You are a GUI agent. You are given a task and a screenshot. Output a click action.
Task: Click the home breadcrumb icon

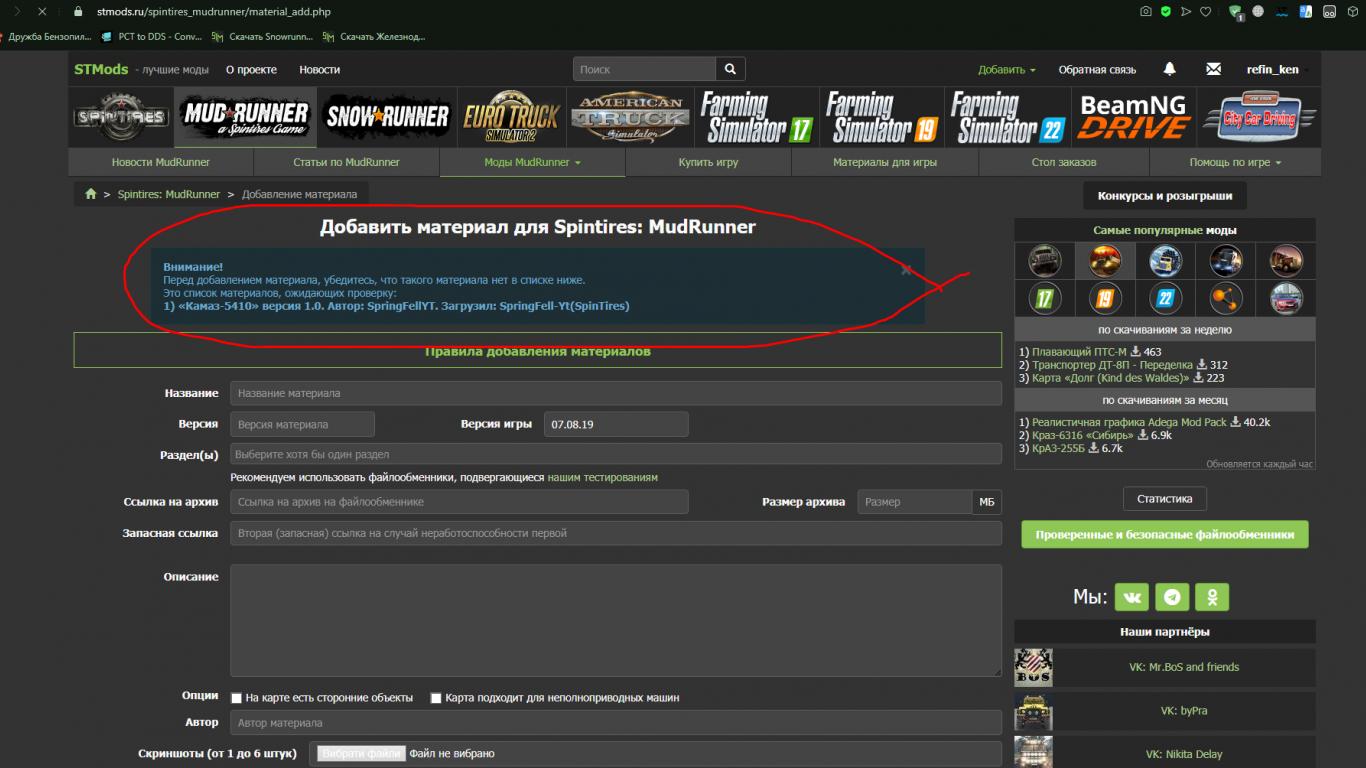91,194
